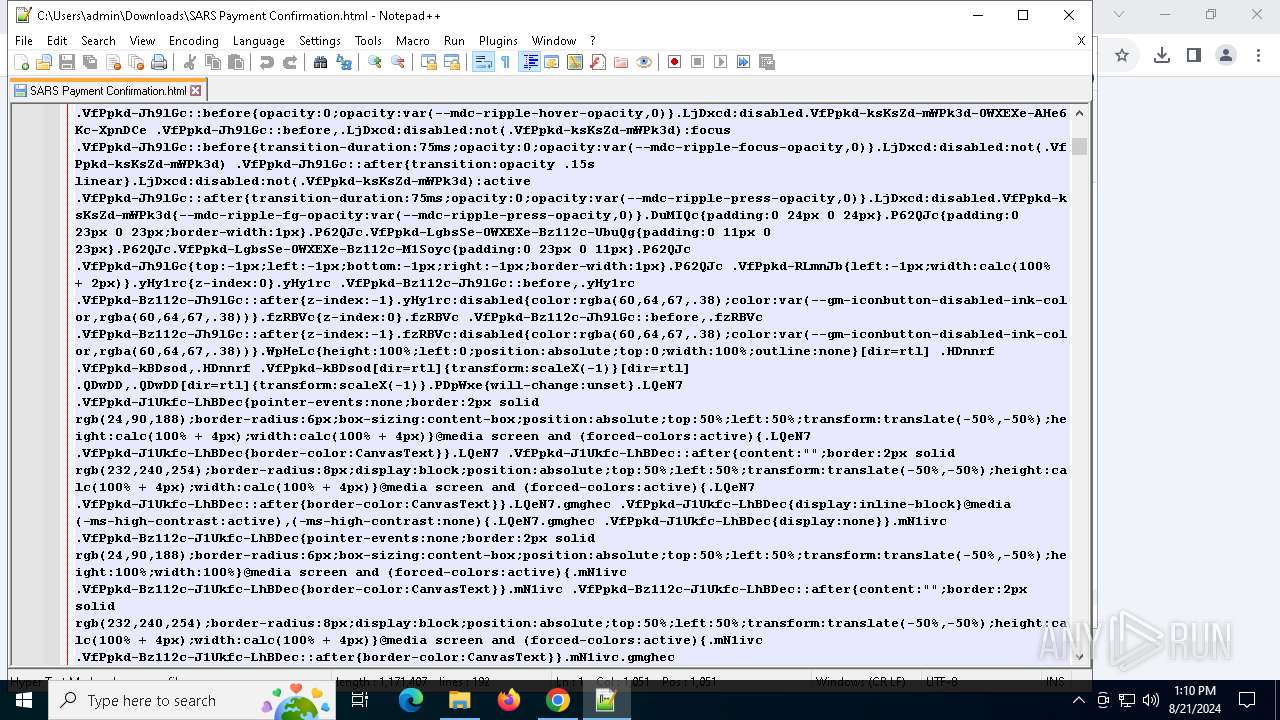Viewport: 1280px width, 720px height.
Task: Open the Tools menu
Action: [x=368, y=41]
